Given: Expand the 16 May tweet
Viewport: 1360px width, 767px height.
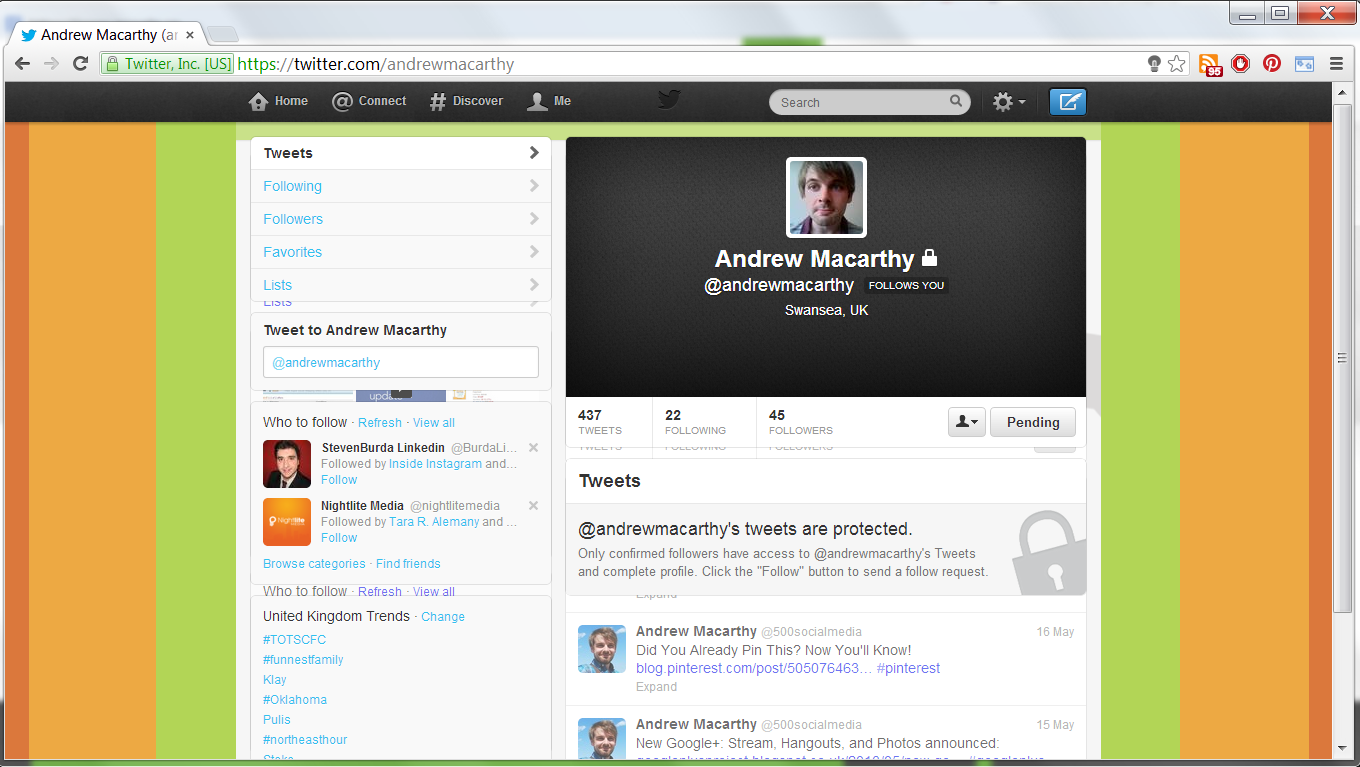Looking at the screenshot, I should pos(656,687).
